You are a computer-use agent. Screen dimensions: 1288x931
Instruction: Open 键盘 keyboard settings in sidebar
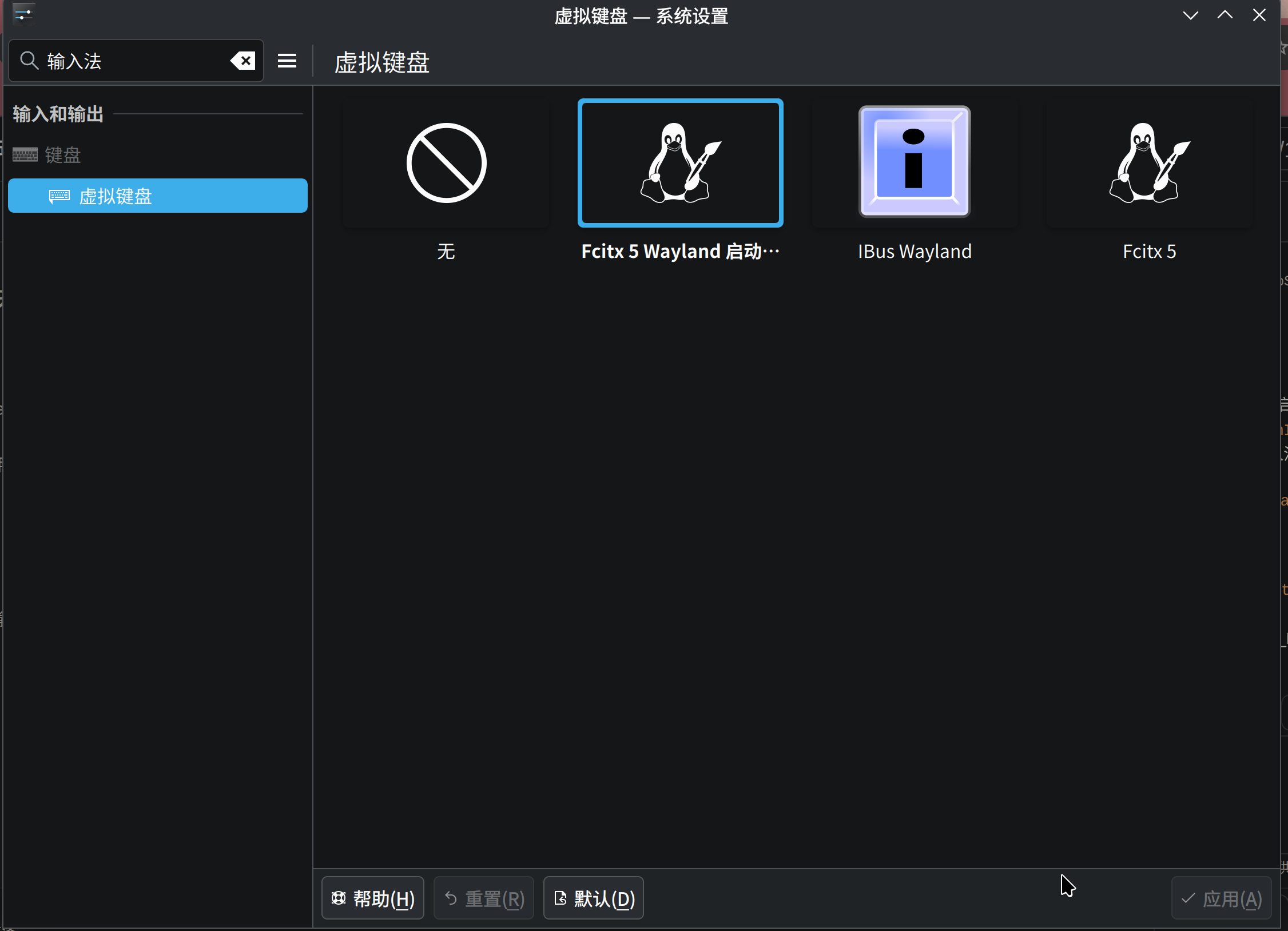[x=63, y=155]
